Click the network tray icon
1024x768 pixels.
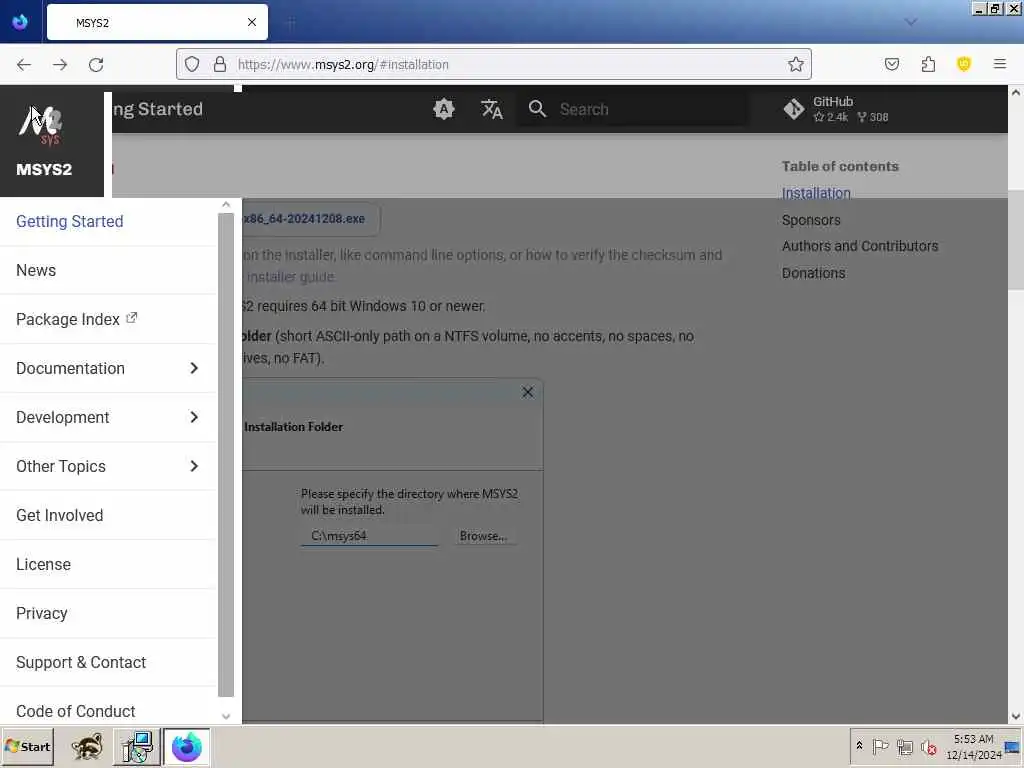904,746
